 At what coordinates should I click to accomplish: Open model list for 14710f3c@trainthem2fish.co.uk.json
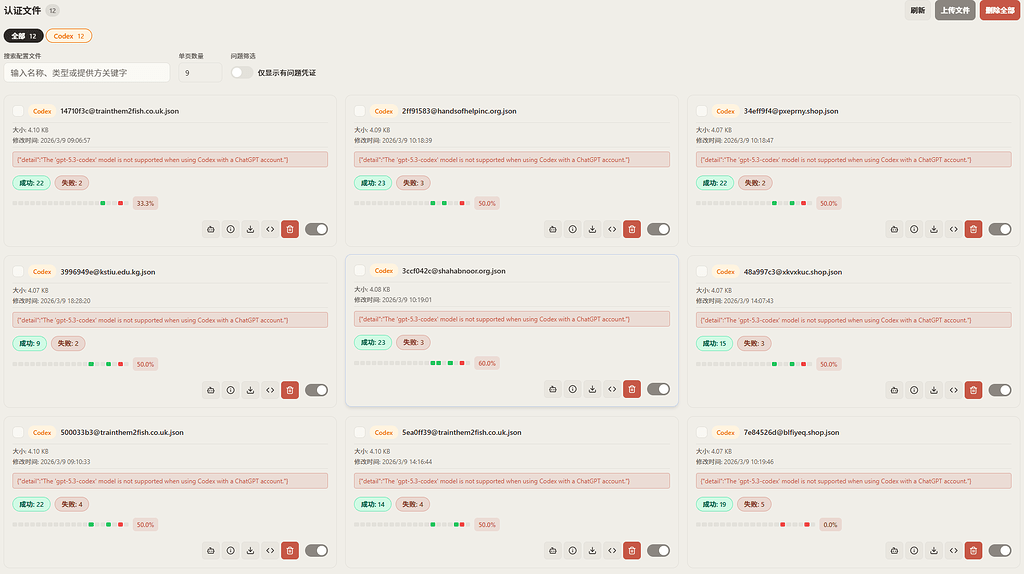point(211,229)
